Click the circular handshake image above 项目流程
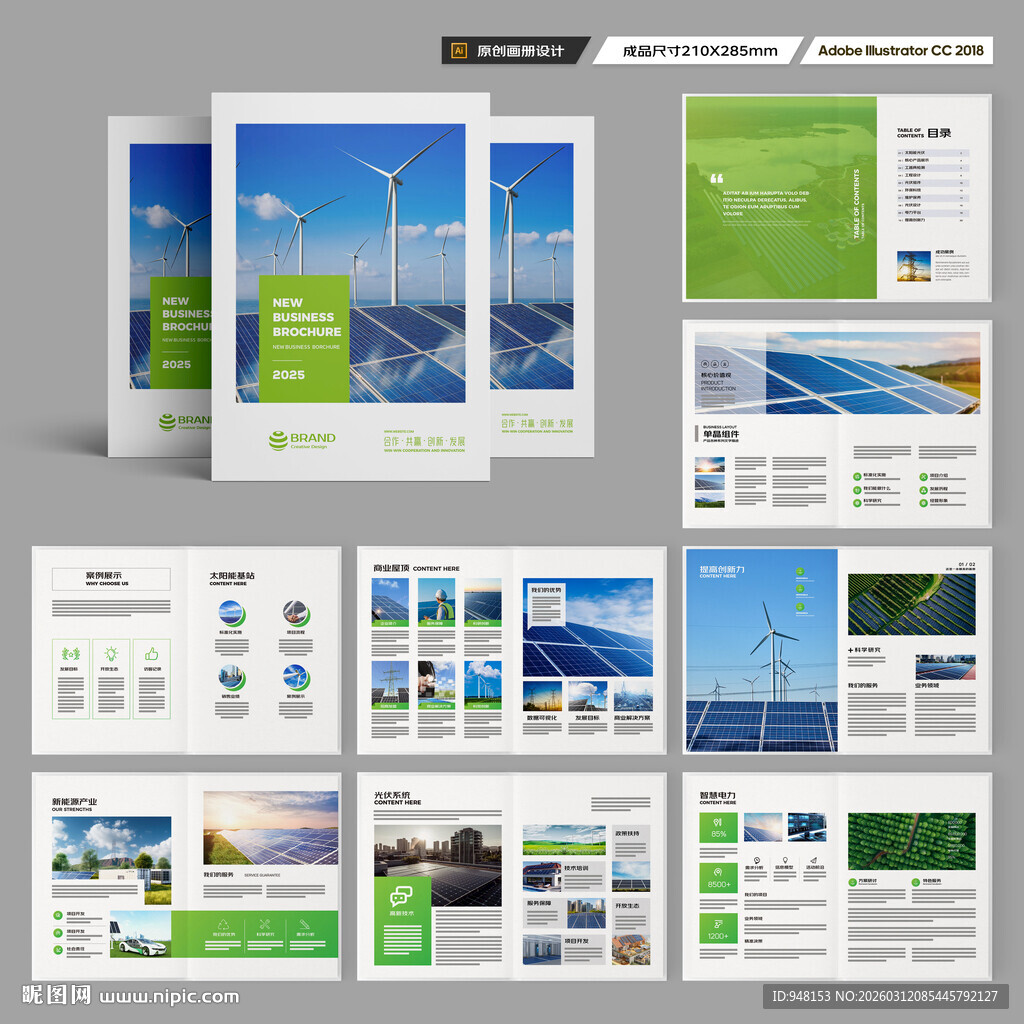This screenshot has height=1024, width=1024. coord(296,613)
